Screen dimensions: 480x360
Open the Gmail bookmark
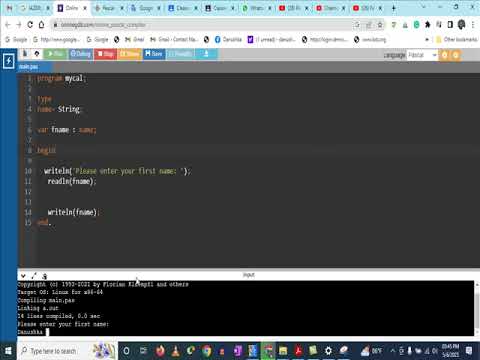(x=135, y=39)
